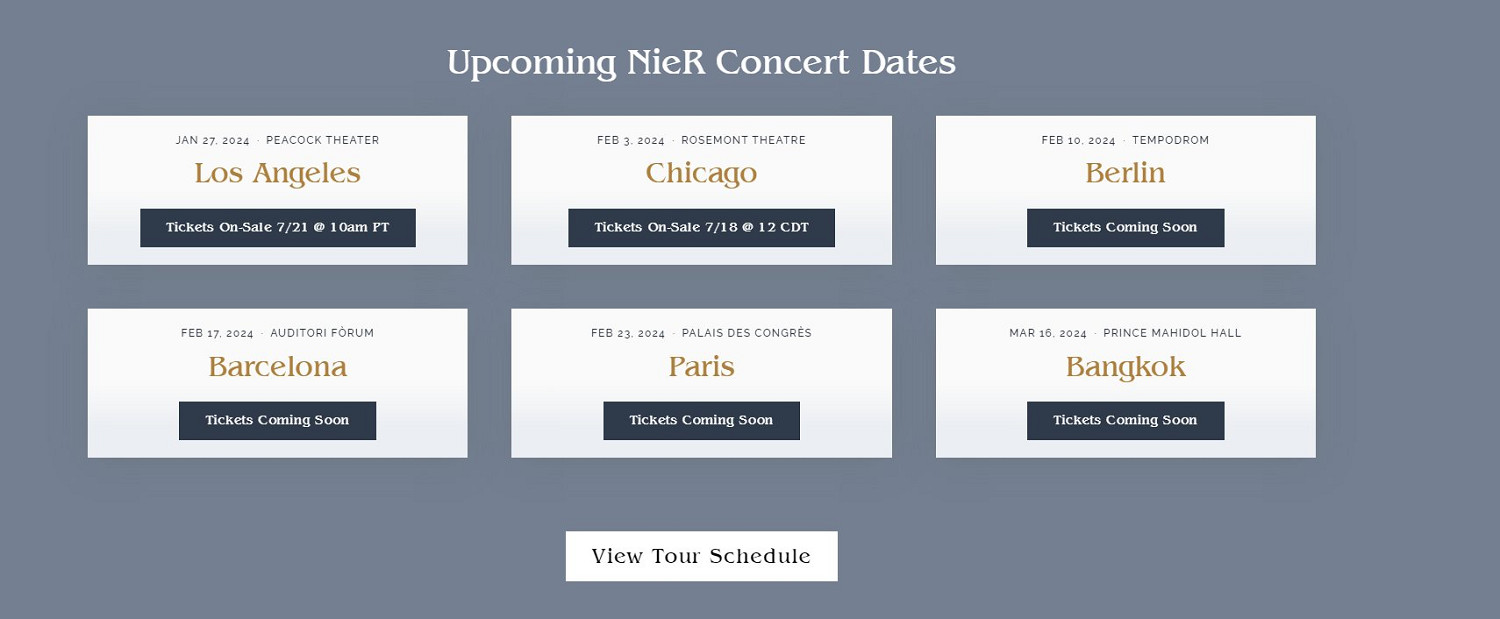Screen dimensions: 1500x619
Task: Select the Auditori Fòrum venue text
Action: 322,334
